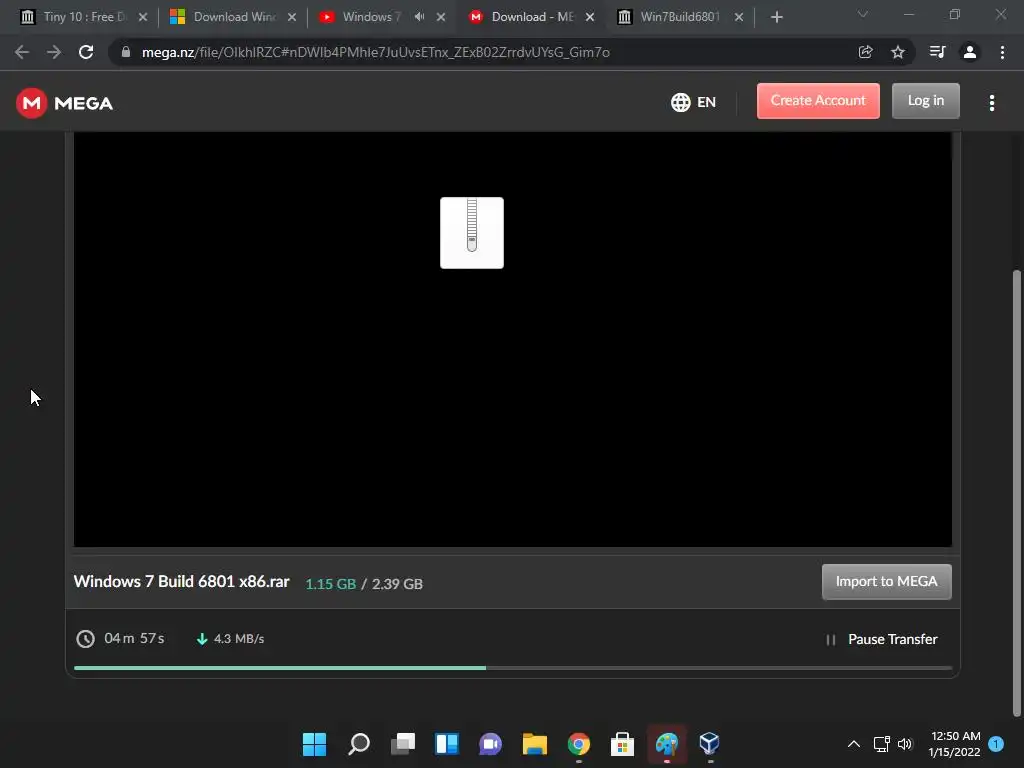Open MEGA's three-dot menu

[x=991, y=103]
